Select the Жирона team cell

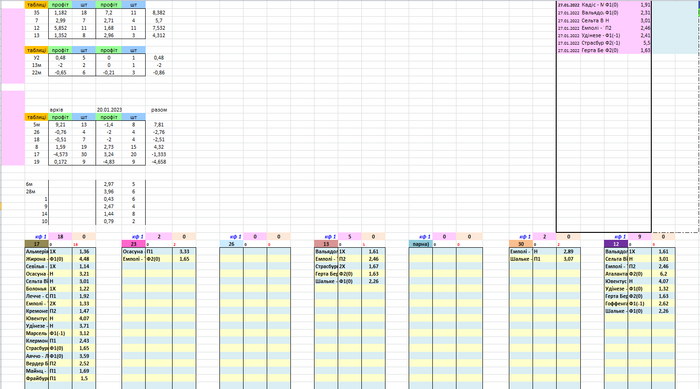click(37, 259)
